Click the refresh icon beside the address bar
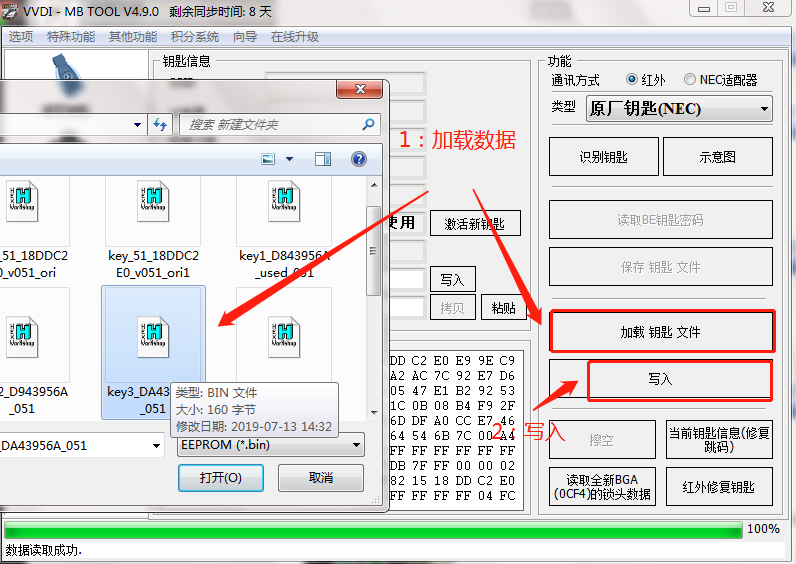 click(160, 124)
